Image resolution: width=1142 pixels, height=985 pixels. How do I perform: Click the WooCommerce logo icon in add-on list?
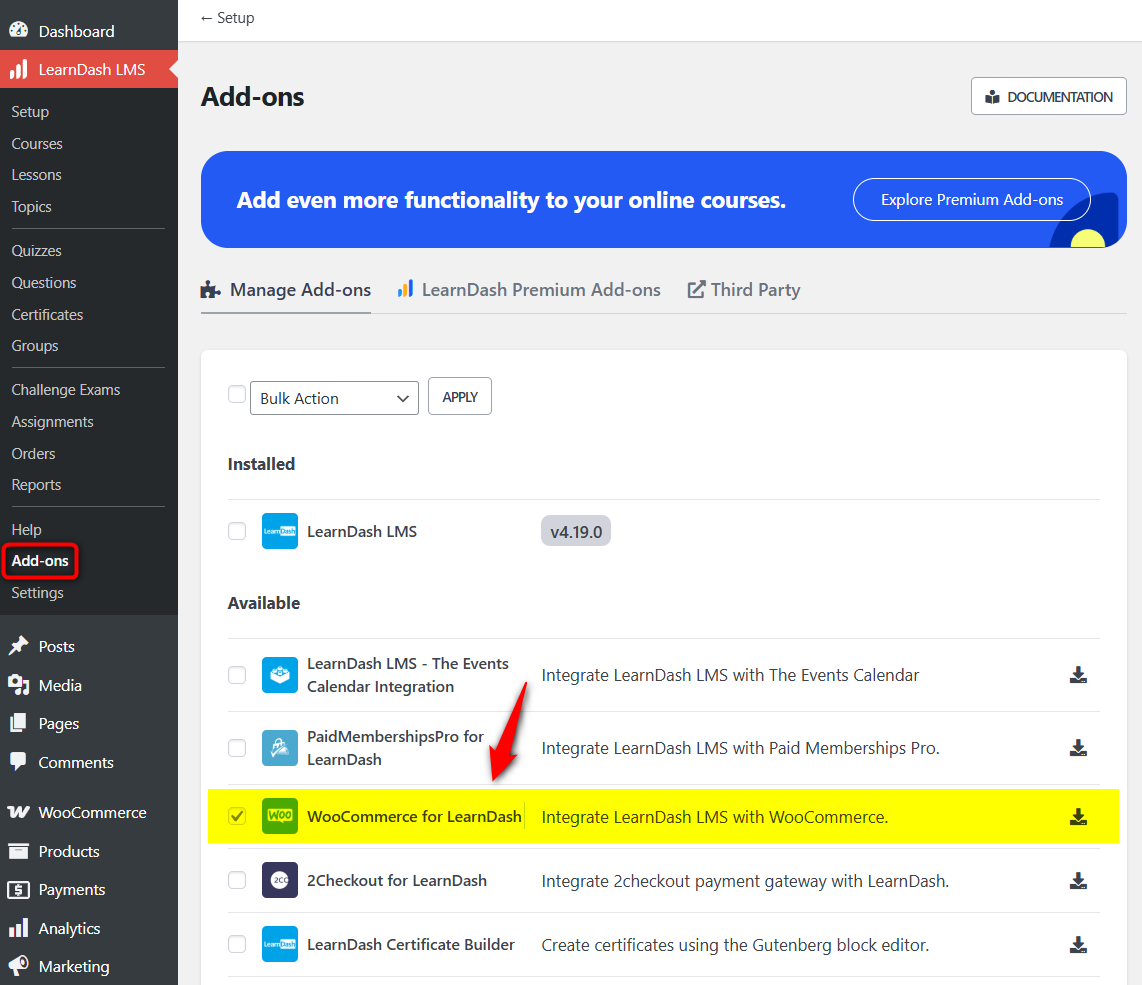pyautogui.click(x=280, y=816)
